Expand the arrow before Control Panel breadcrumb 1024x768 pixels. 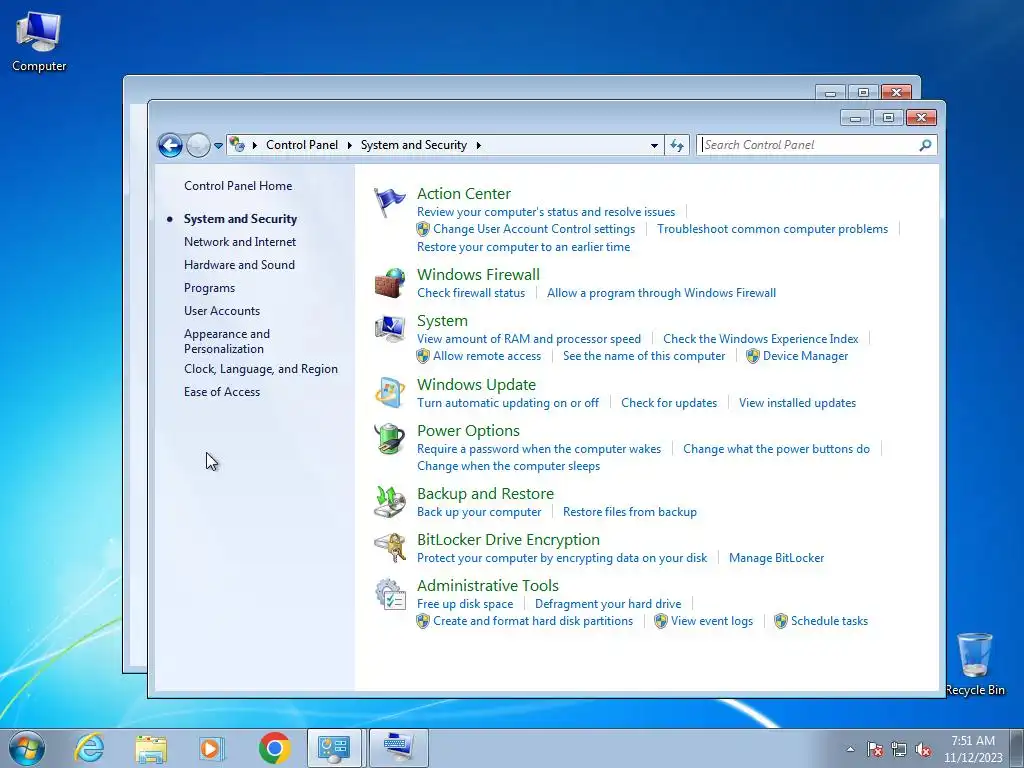coord(254,146)
